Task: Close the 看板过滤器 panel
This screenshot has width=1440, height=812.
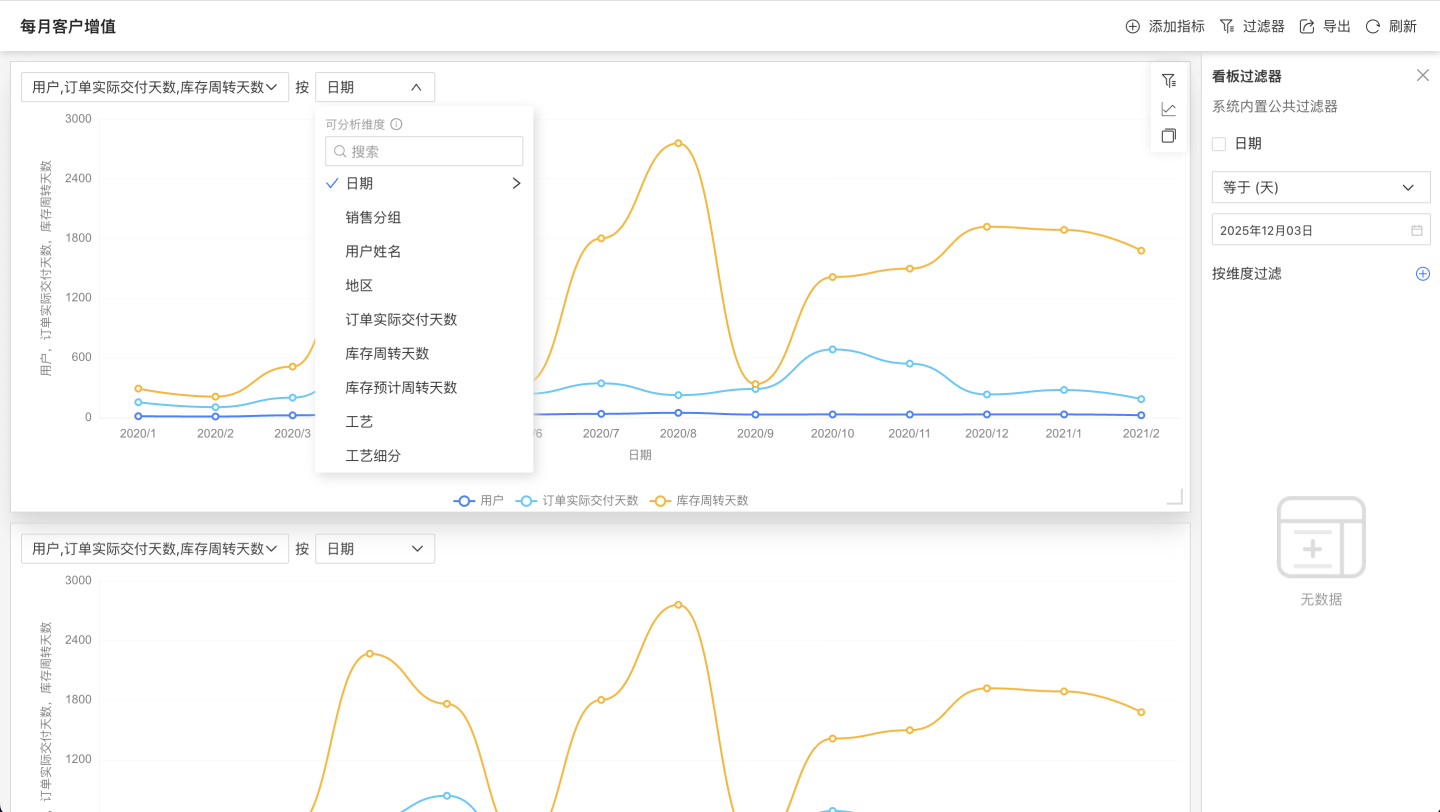Action: (1422, 76)
